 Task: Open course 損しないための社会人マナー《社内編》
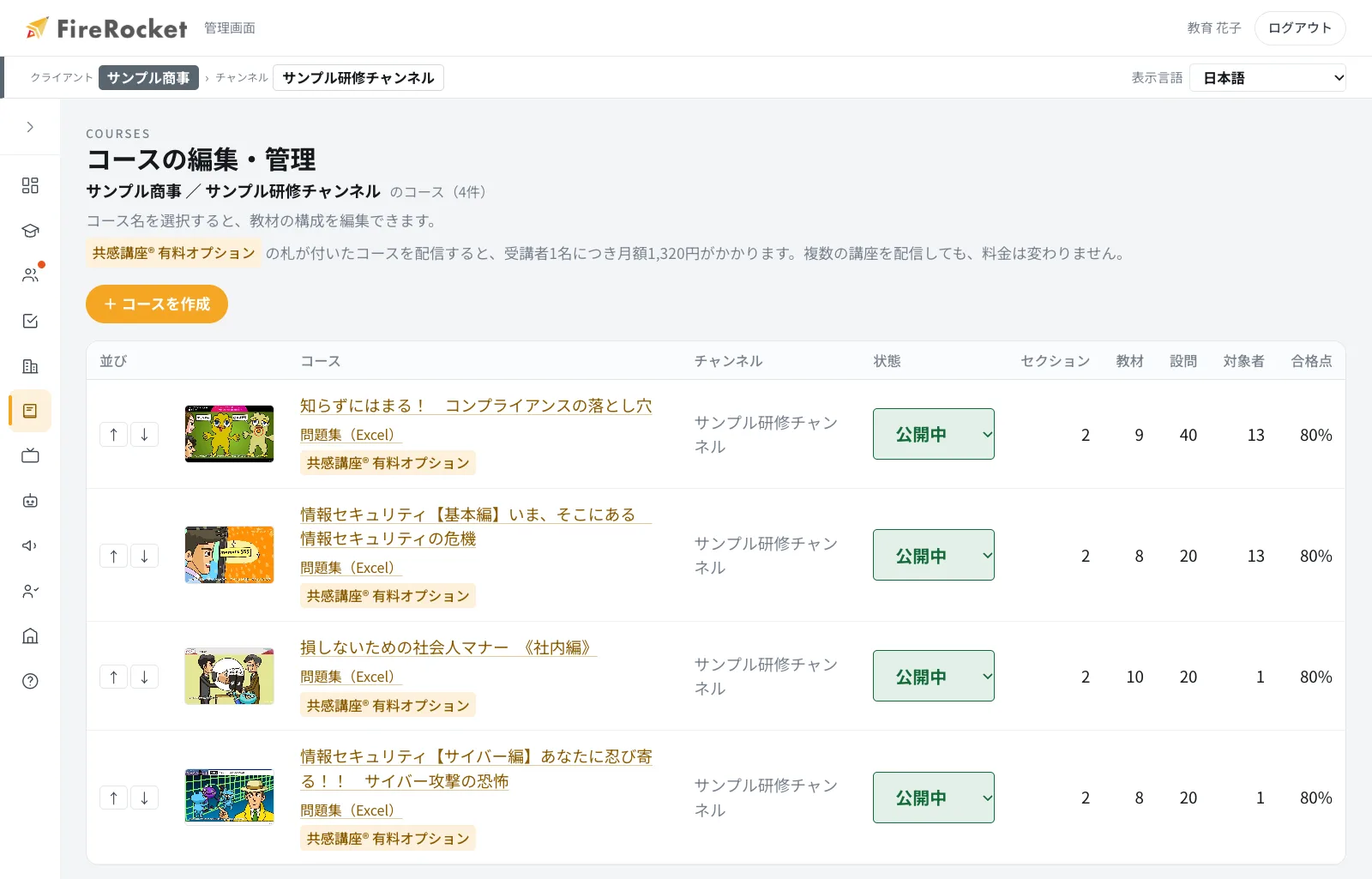click(x=448, y=647)
